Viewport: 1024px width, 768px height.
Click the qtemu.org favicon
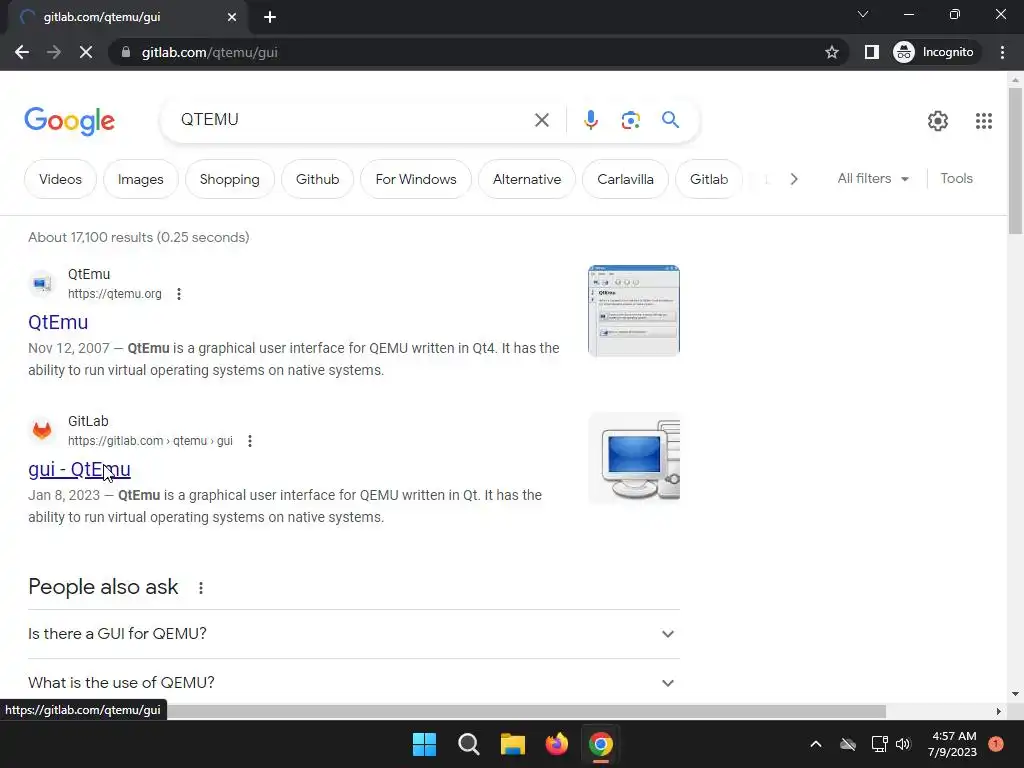click(x=42, y=283)
